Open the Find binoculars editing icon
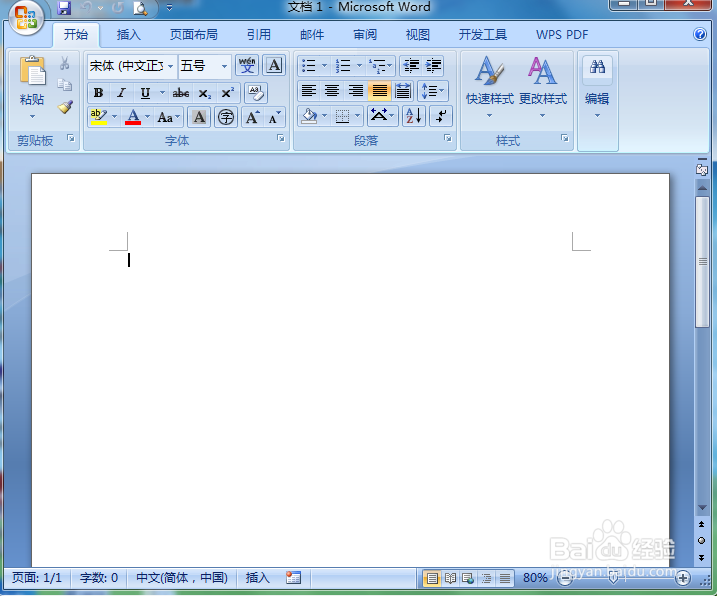Viewport: 717px width, 596px height. pos(597,67)
